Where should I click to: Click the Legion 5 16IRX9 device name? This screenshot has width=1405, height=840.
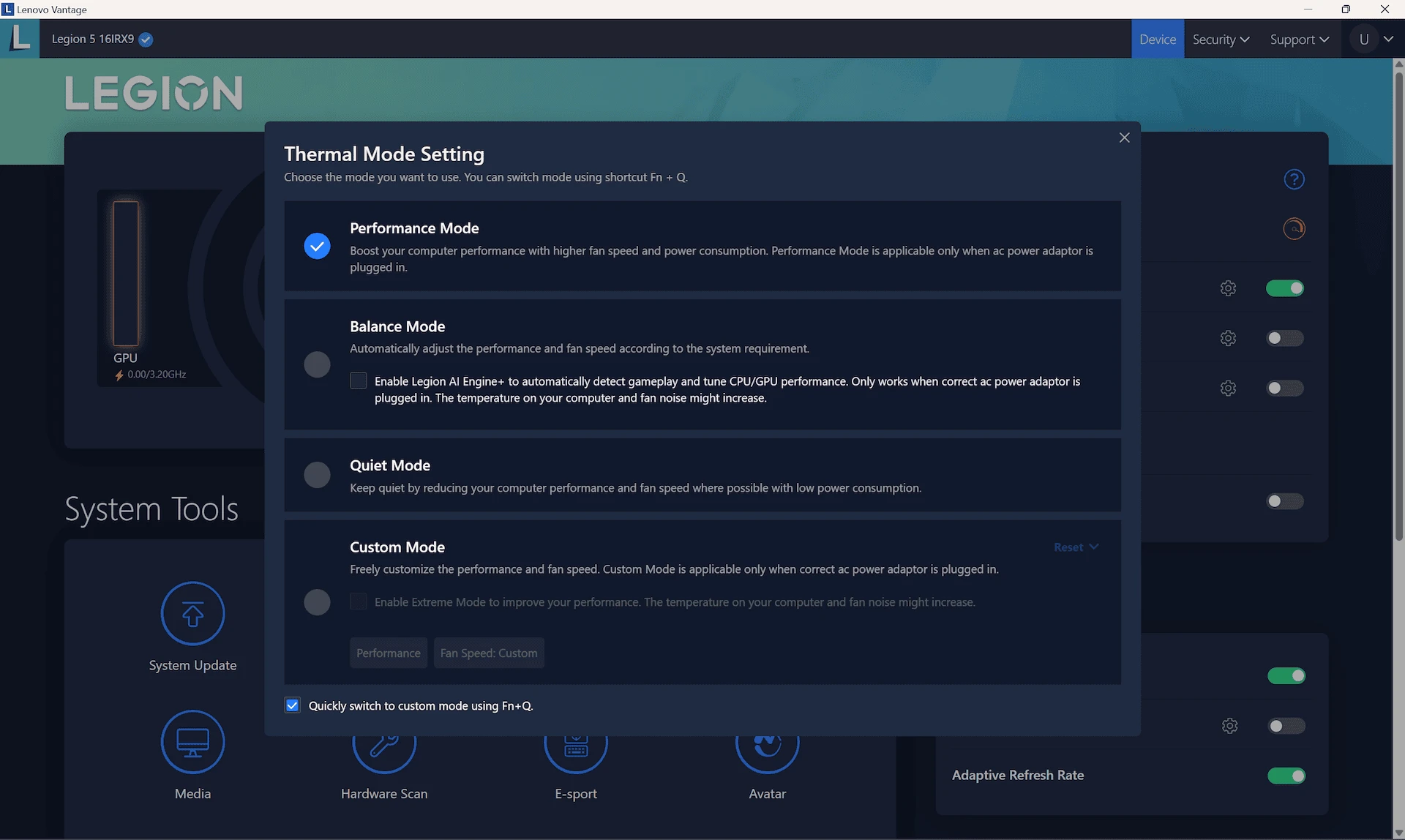coord(92,39)
